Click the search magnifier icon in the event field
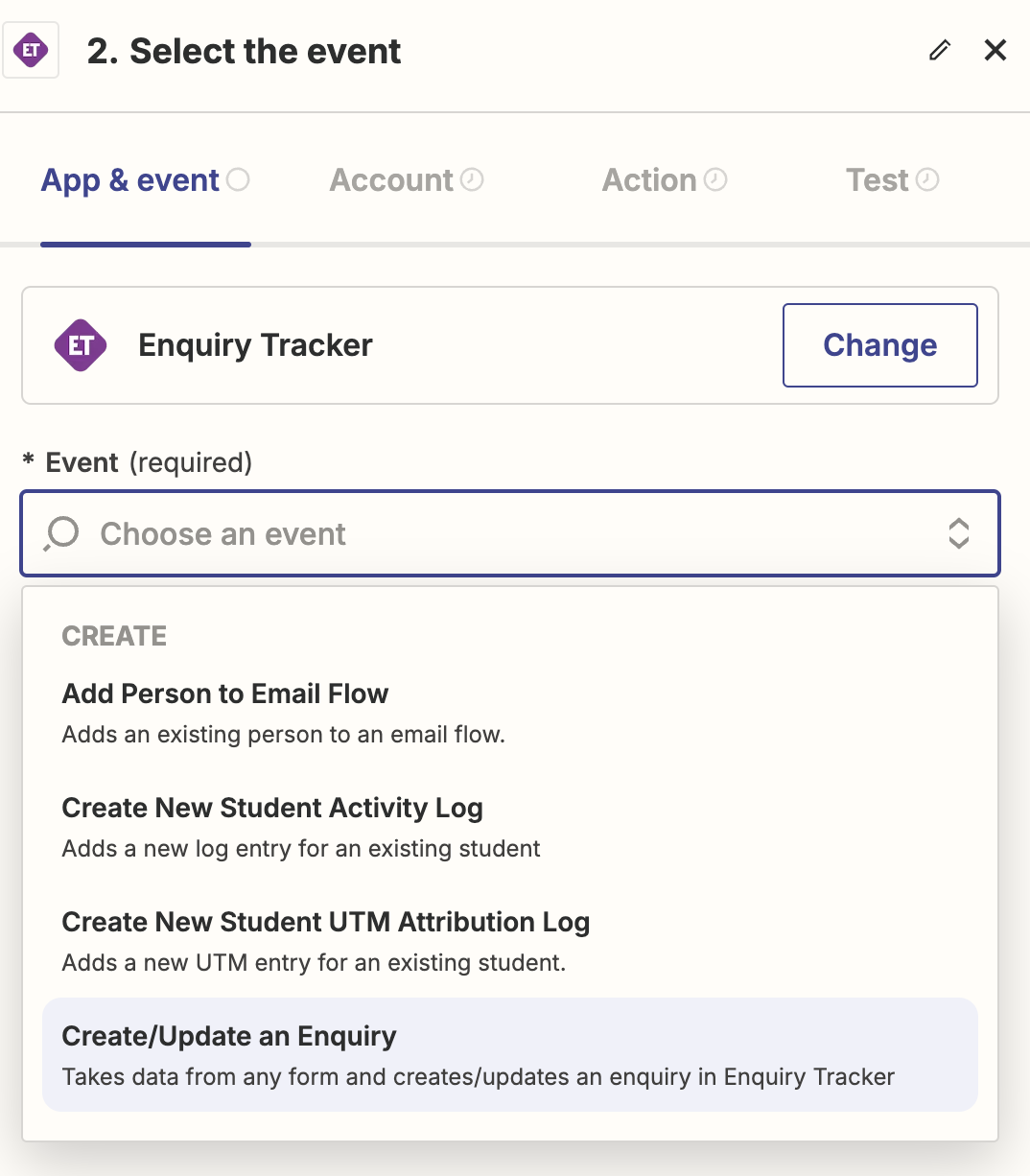 [x=60, y=533]
